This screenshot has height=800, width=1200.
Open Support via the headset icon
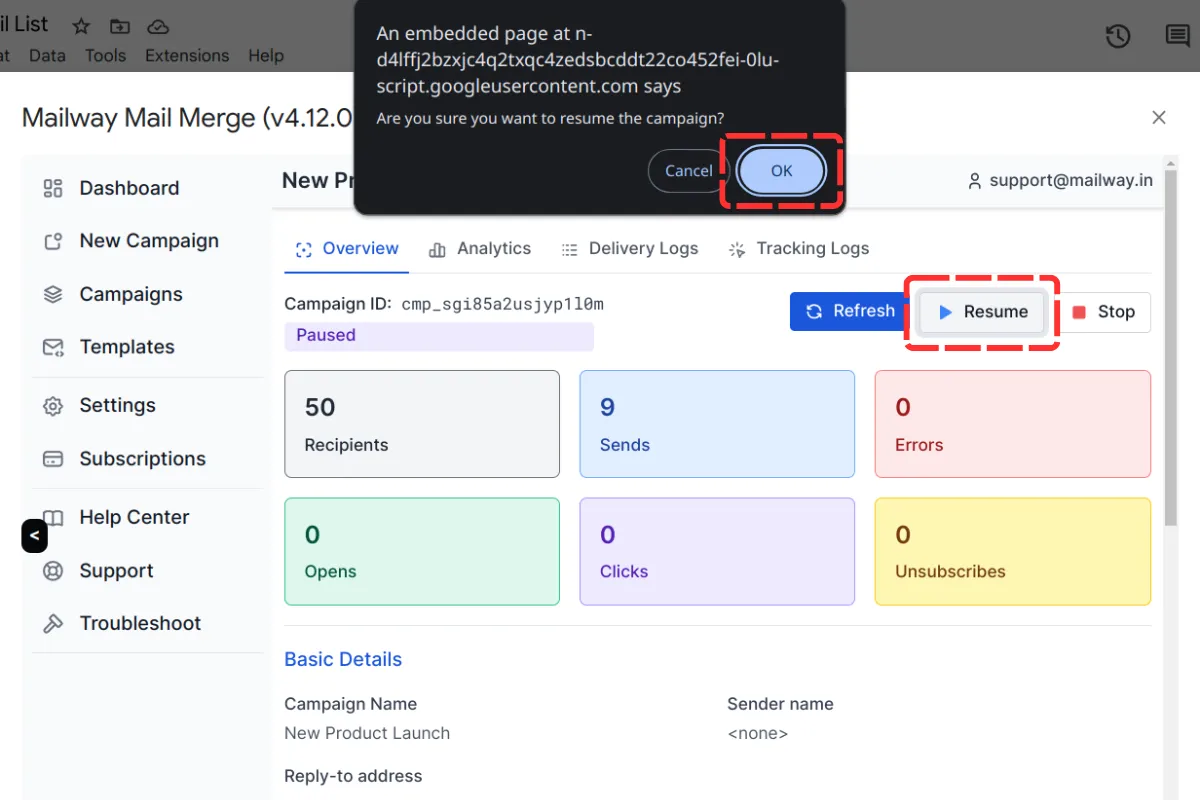pyautogui.click(x=52, y=570)
